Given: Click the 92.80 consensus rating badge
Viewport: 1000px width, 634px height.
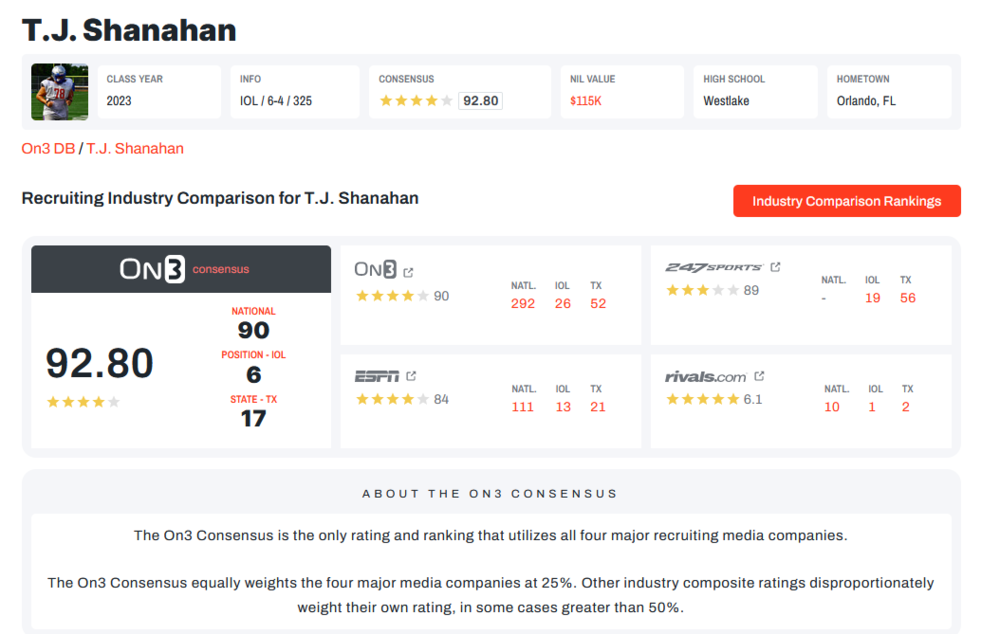Looking at the screenshot, I should tap(480, 101).
